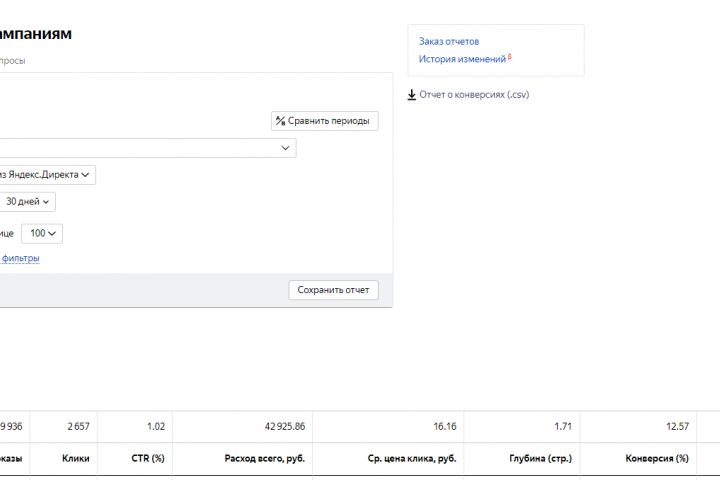720x480 pixels.
Task: Click the total spend value 42 925.86
Action: pos(284,426)
